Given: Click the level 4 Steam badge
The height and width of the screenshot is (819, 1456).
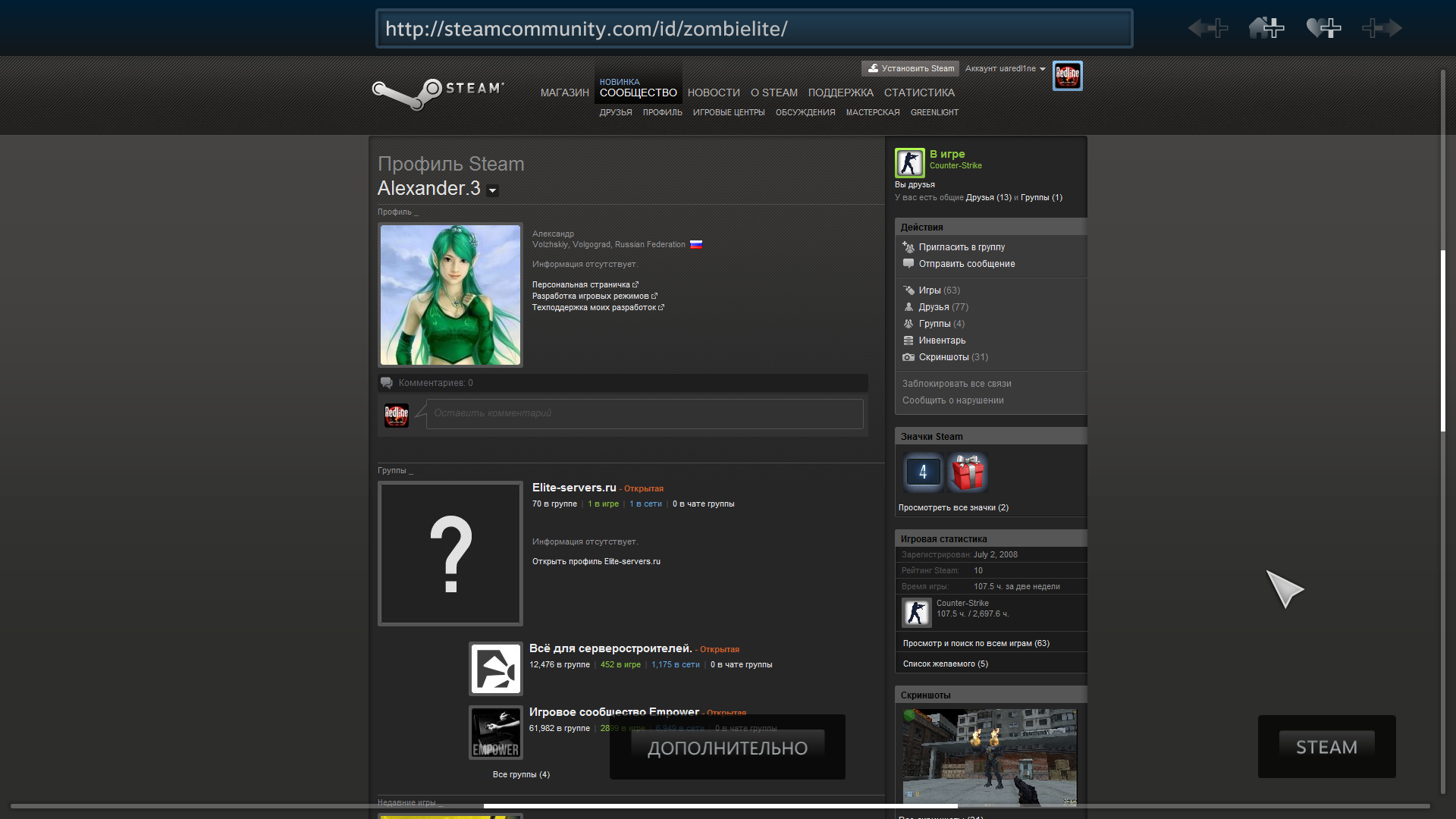Looking at the screenshot, I should (x=923, y=472).
